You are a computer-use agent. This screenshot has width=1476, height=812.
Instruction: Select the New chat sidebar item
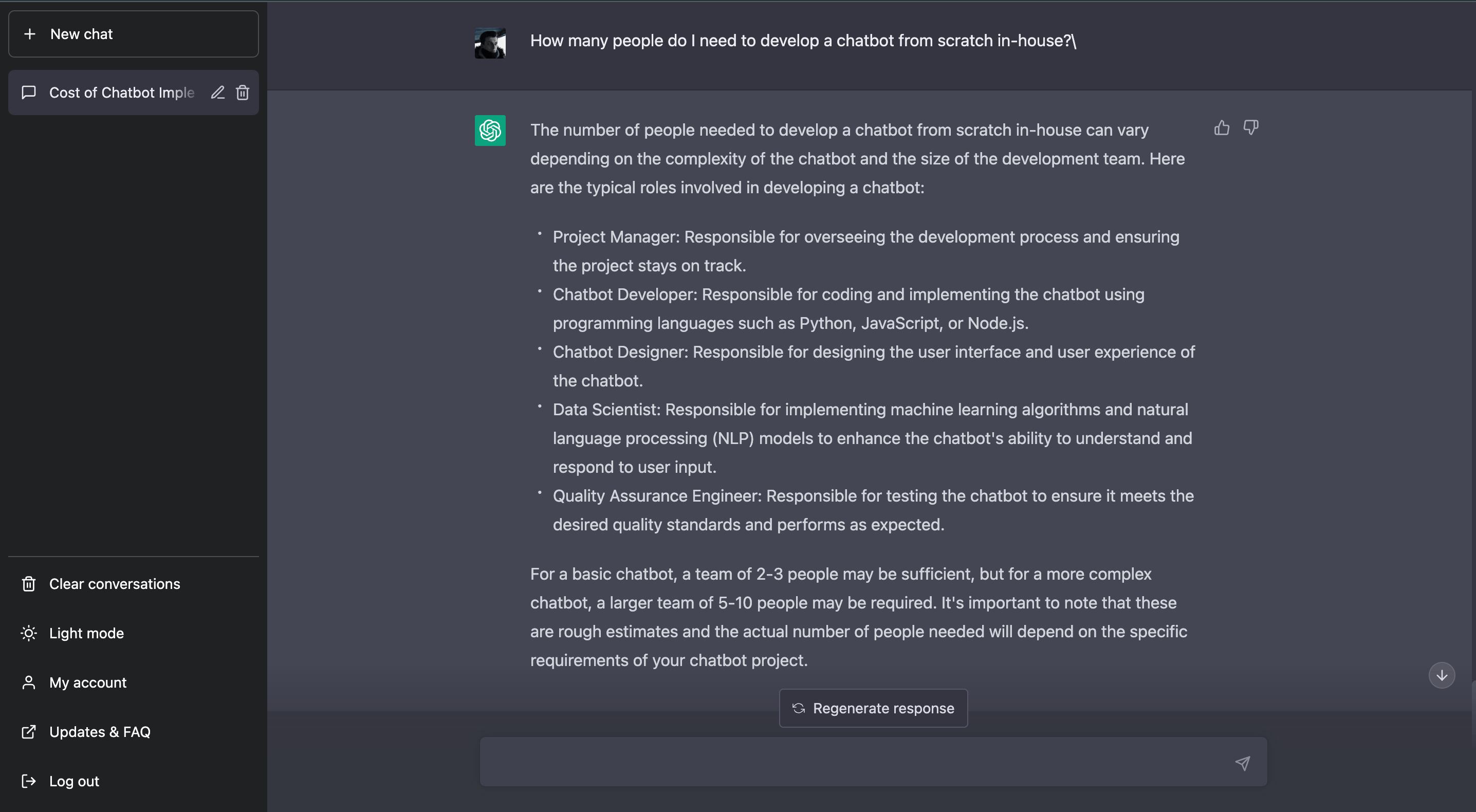(133, 33)
